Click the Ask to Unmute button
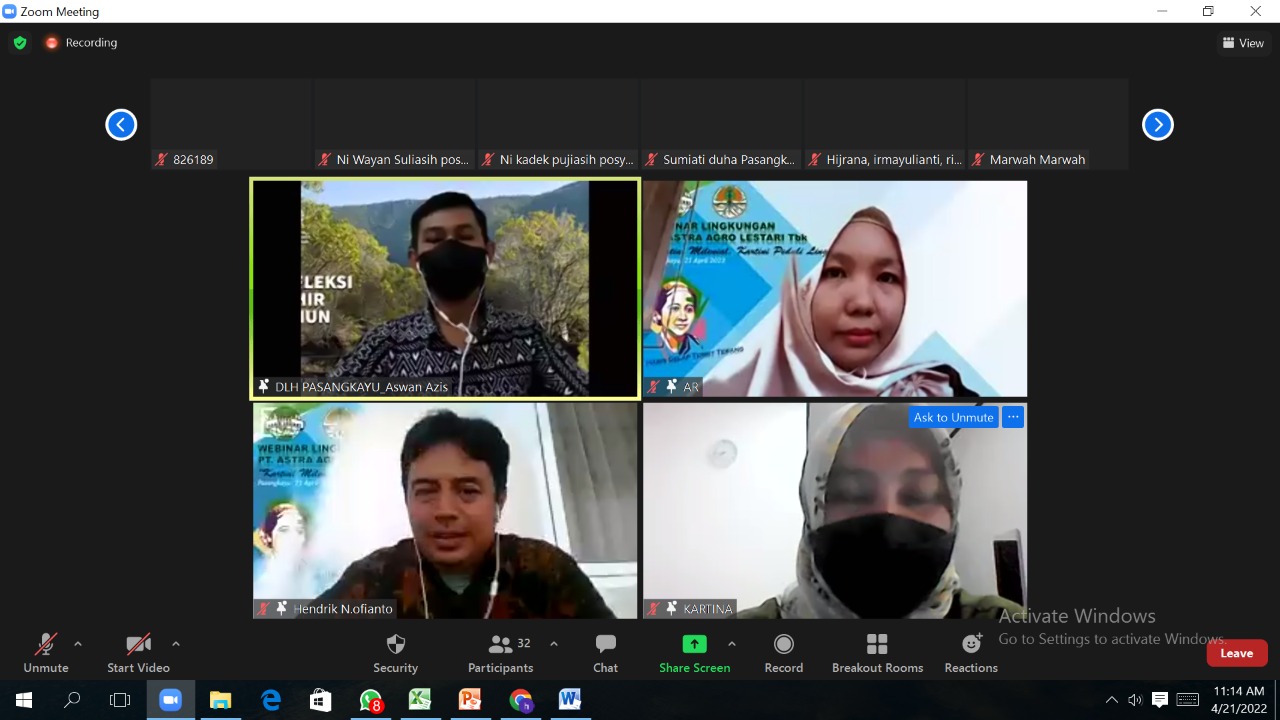The height and width of the screenshot is (720, 1280). [953, 417]
